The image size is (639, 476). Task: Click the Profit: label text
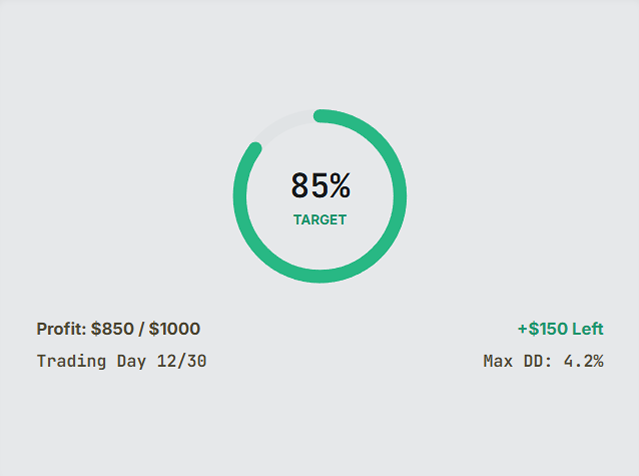point(61,329)
